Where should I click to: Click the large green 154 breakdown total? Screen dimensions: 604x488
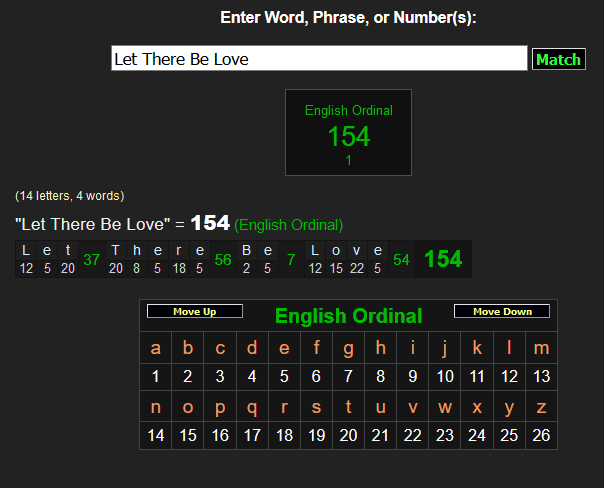pyautogui.click(x=443, y=260)
